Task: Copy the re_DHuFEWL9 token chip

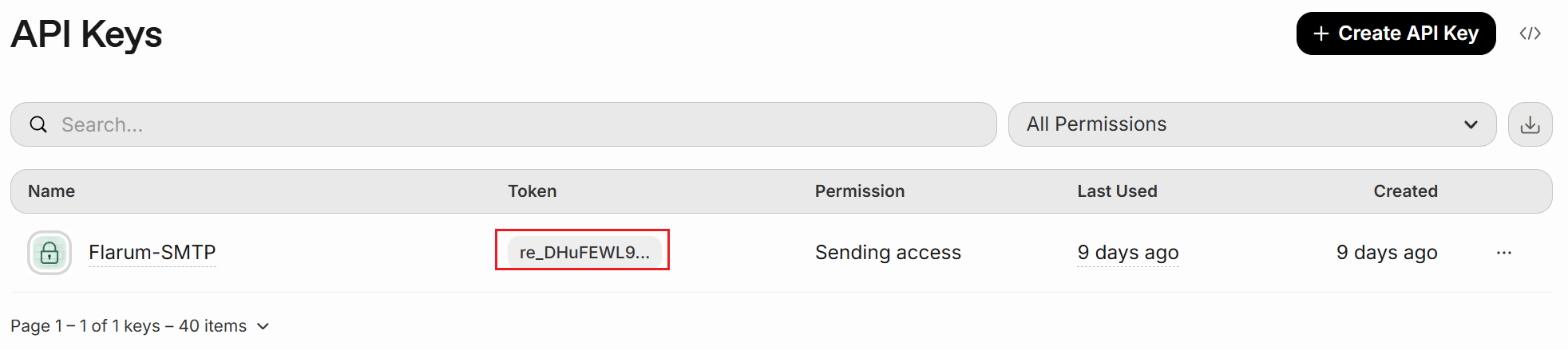Action: pos(584,253)
